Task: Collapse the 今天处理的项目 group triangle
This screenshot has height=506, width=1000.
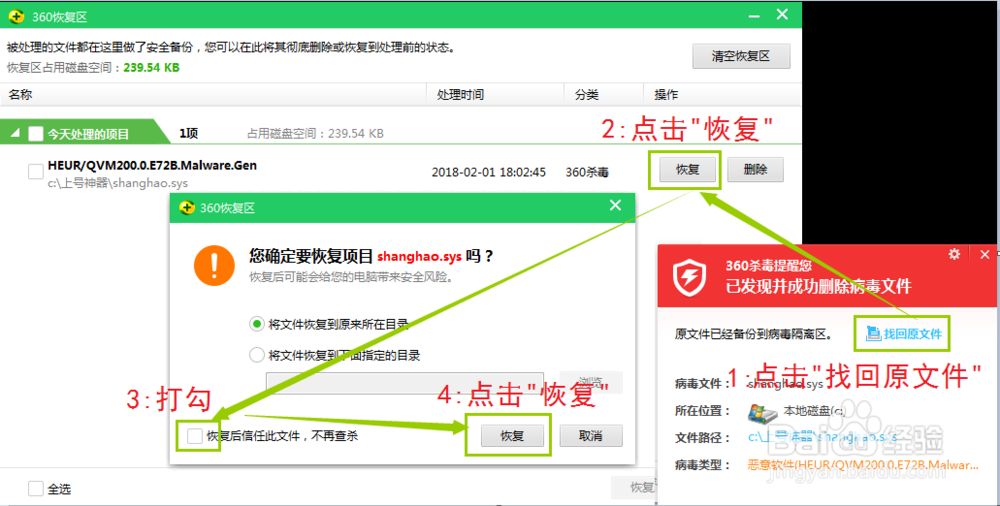Action: (x=15, y=133)
